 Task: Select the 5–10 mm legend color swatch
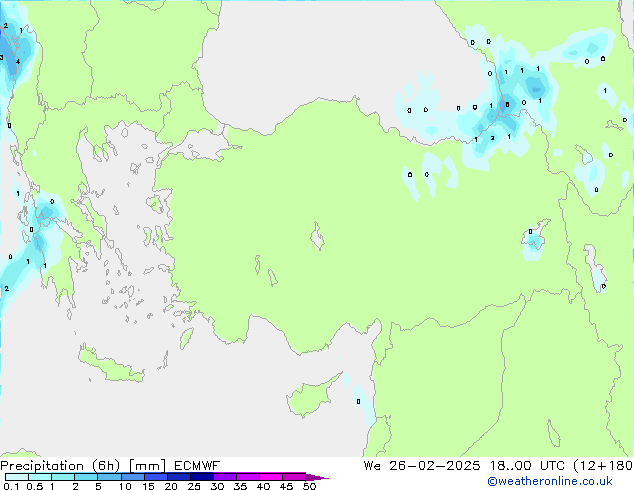coord(110,477)
